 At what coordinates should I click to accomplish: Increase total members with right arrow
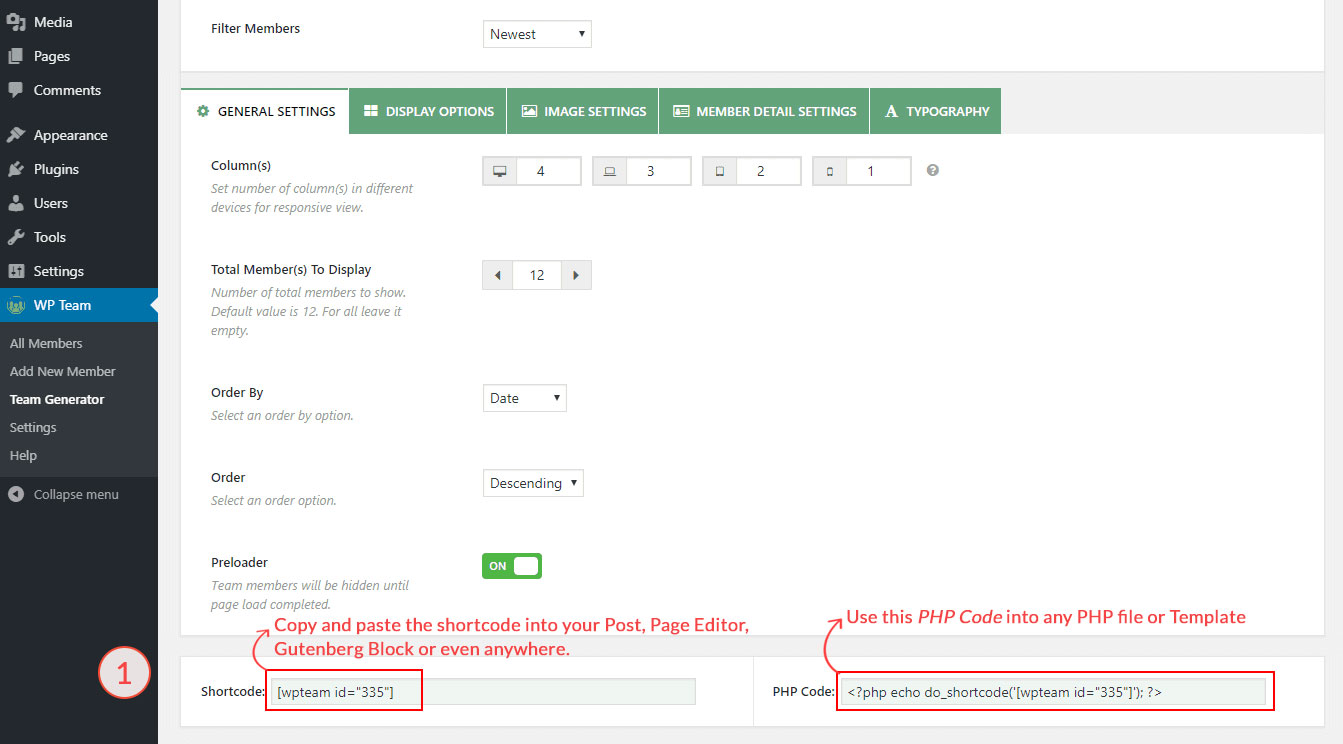coord(576,275)
